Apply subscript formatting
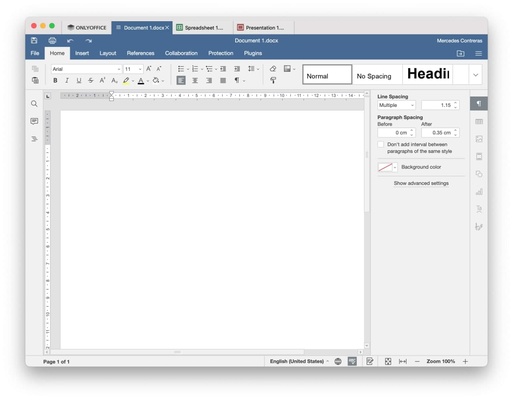Screen dimensions: 513x400 (x=114, y=80)
